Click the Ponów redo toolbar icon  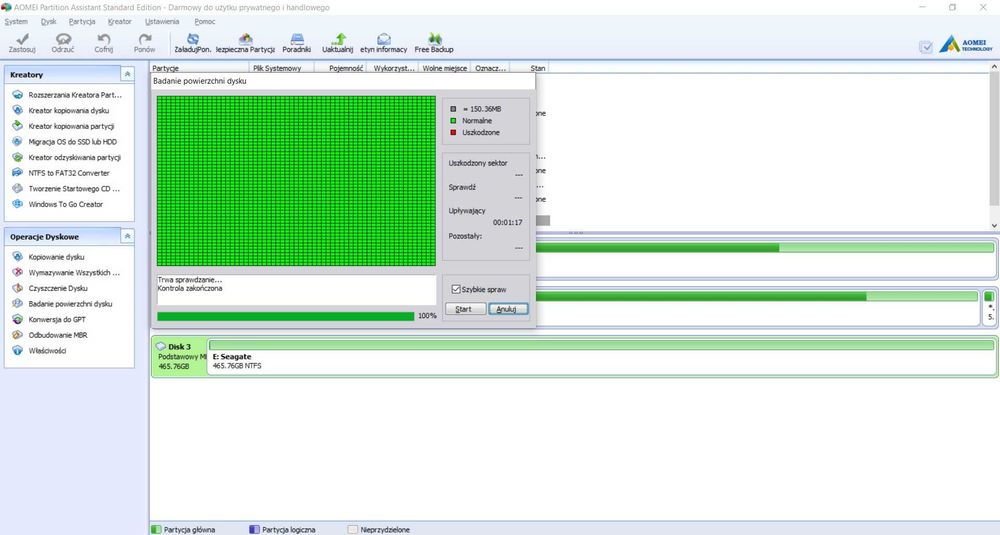click(x=144, y=43)
